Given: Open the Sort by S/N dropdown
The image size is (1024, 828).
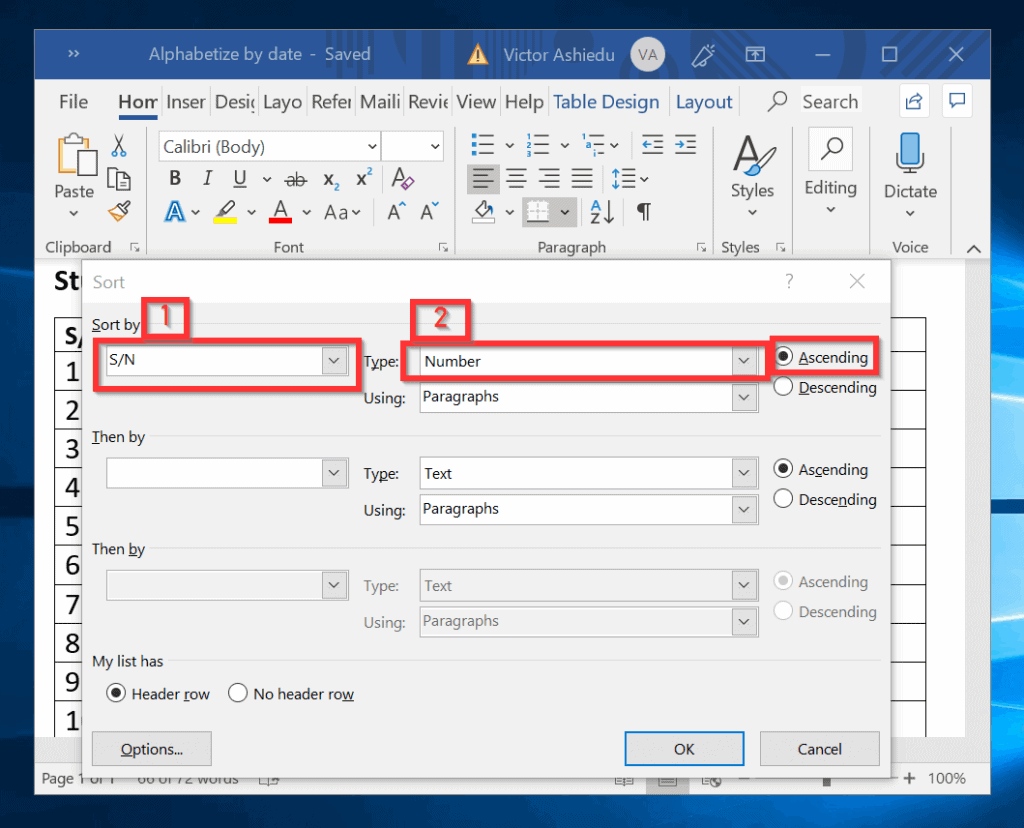Looking at the screenshot, I should tap(334, 360).
